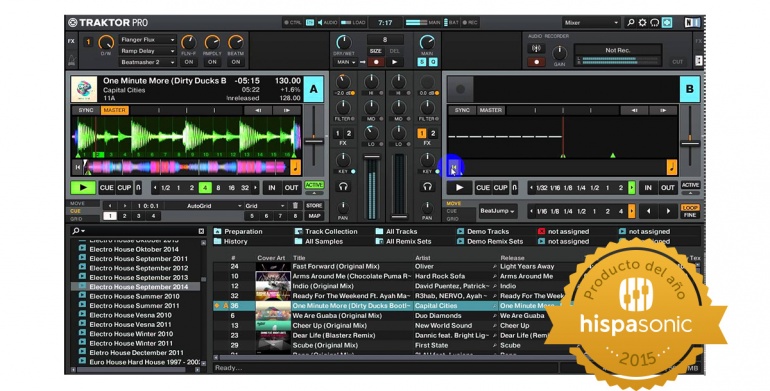Play Deck B
This screenshot has width=770, height=391.
click(459, 188)
